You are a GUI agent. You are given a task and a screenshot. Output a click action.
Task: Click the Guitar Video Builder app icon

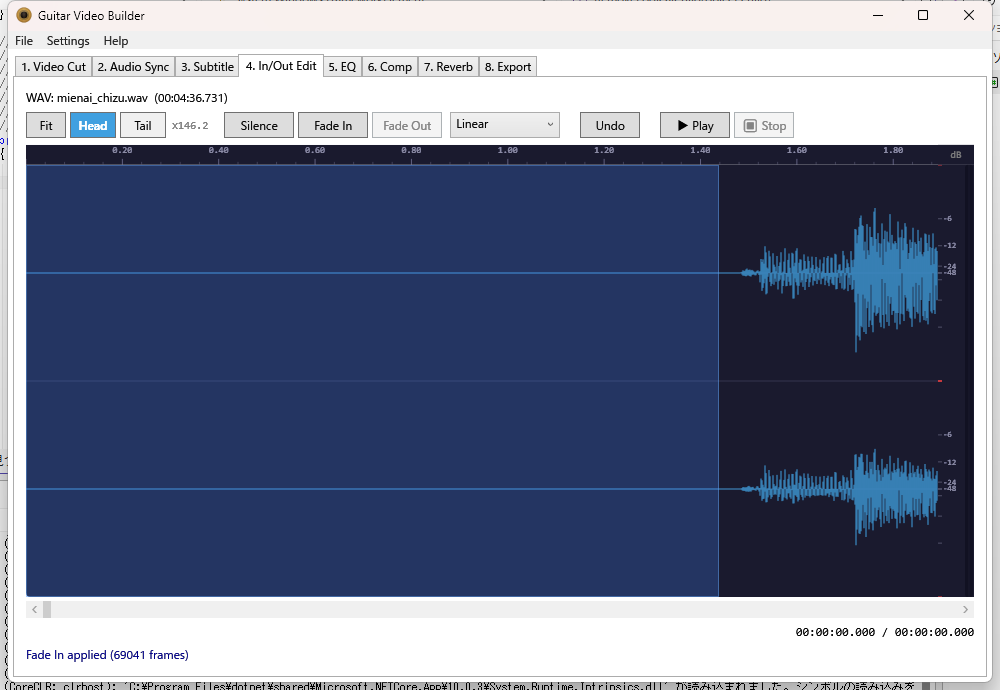coord(24,15)
